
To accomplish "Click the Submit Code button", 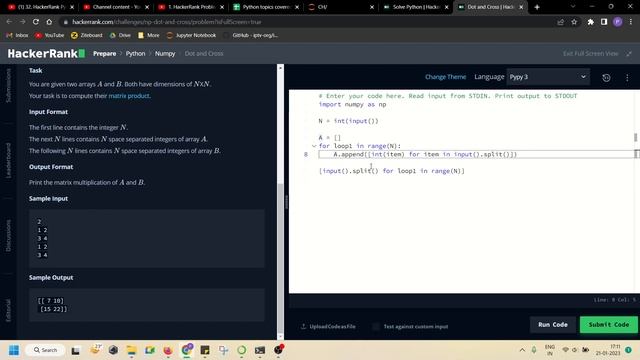I will (x=609, y=324).
